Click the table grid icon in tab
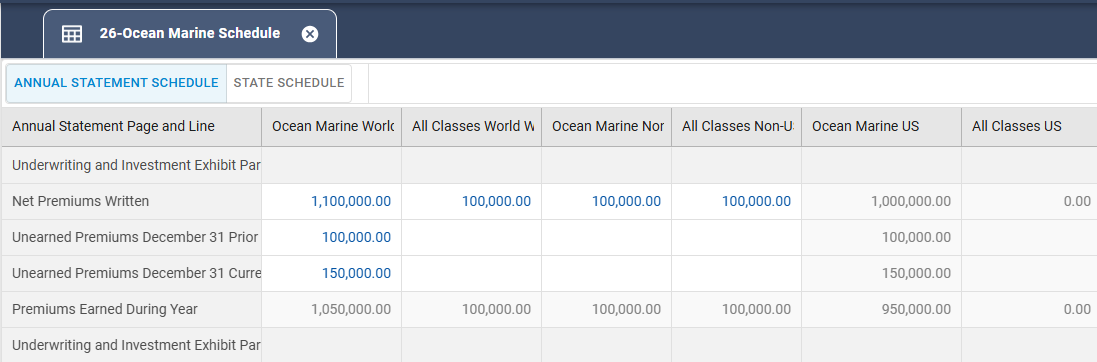This screenshot has width=1097, height=362. (x=72, y=34)
